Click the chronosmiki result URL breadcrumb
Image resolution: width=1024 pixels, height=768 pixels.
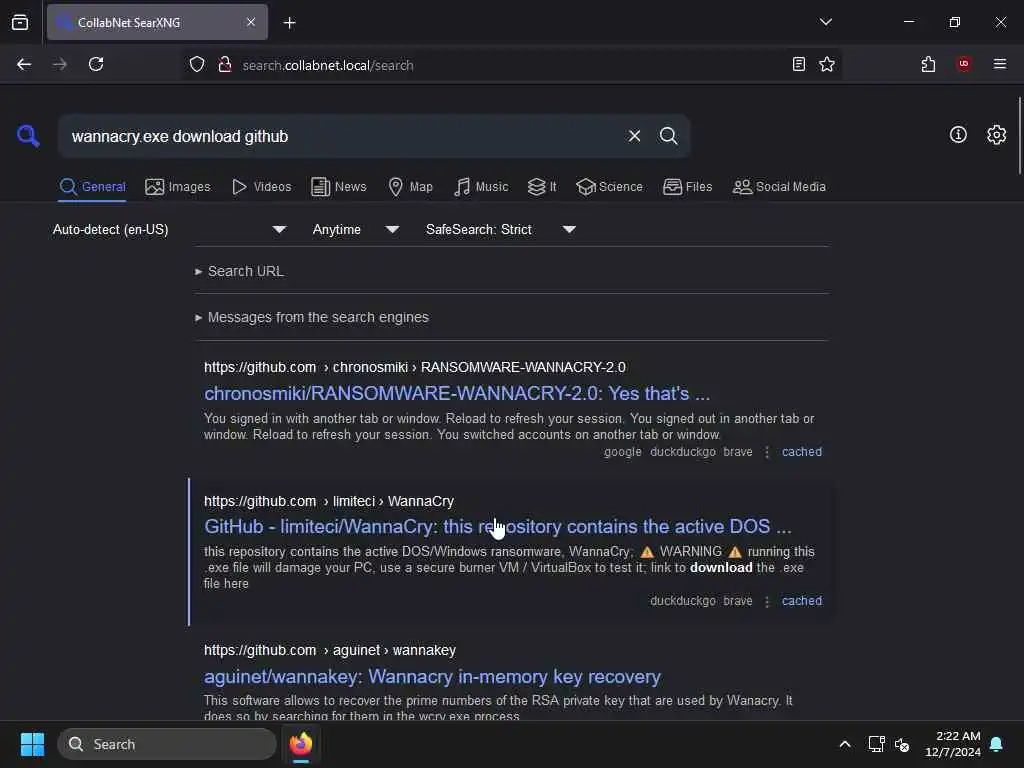click(x=415, y=367)
